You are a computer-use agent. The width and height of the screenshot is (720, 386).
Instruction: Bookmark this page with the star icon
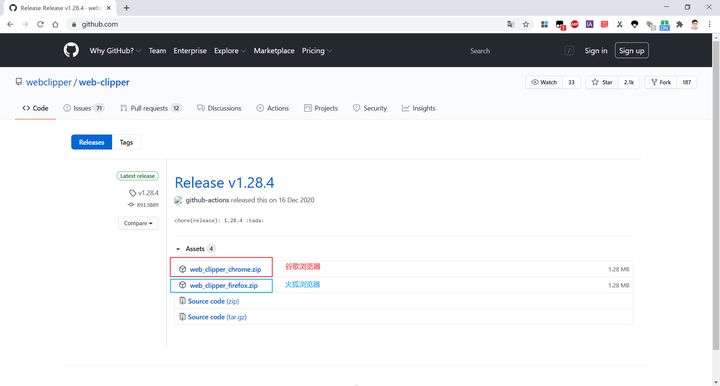tap(526, 24)
